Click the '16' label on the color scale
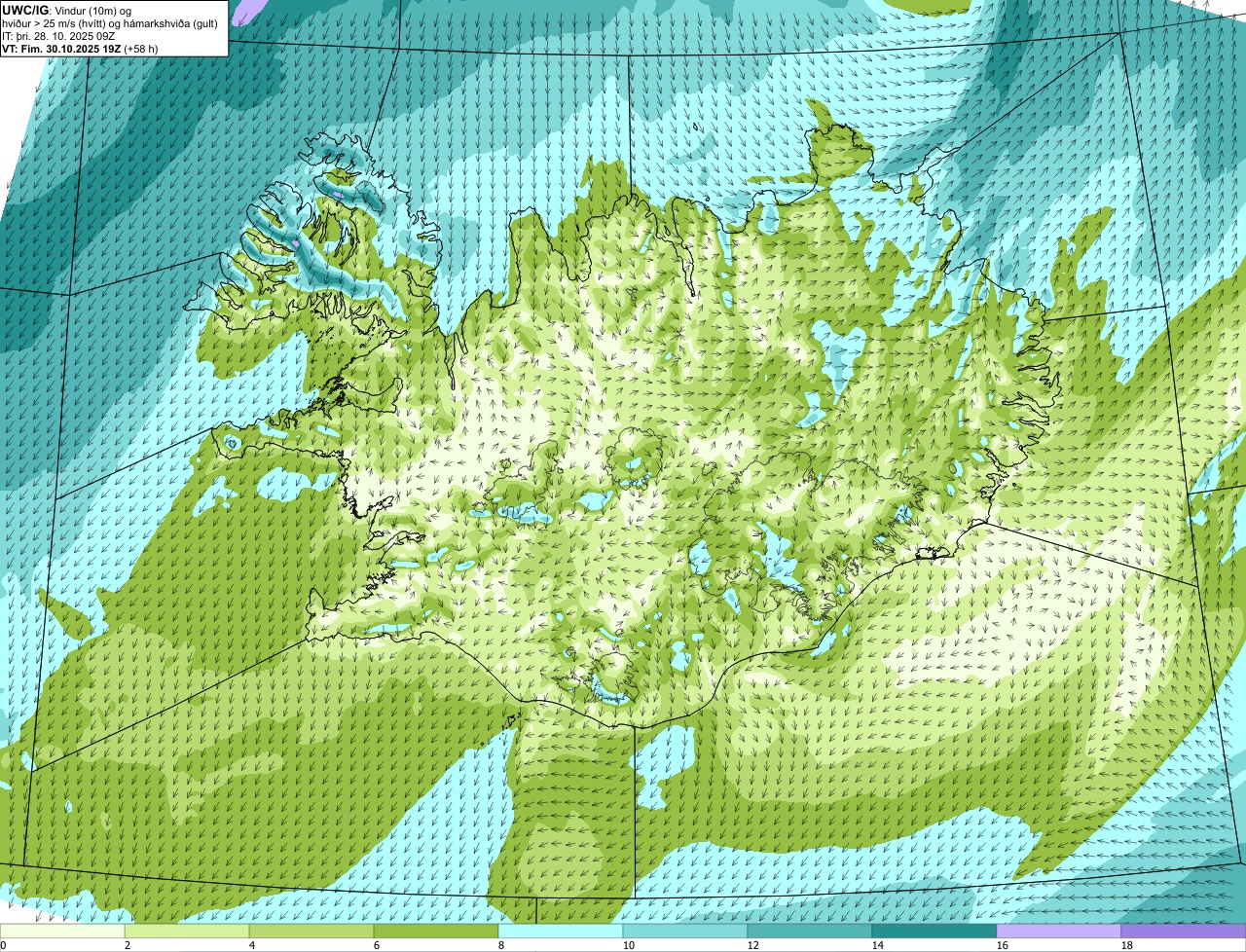The width and height of the screenshot is (1246, 952). 1003,945
